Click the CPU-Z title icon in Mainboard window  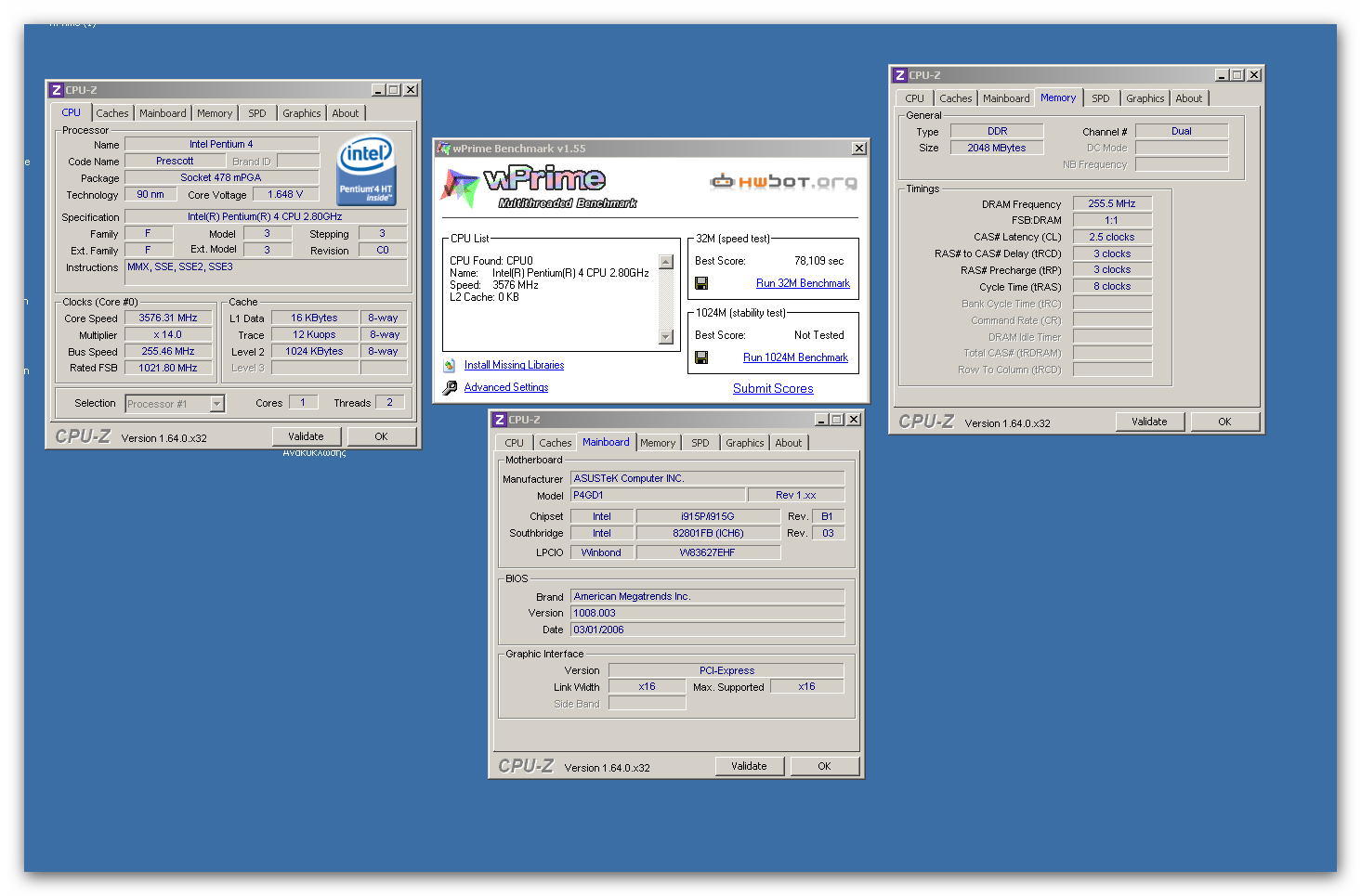(x=500, y=420)
